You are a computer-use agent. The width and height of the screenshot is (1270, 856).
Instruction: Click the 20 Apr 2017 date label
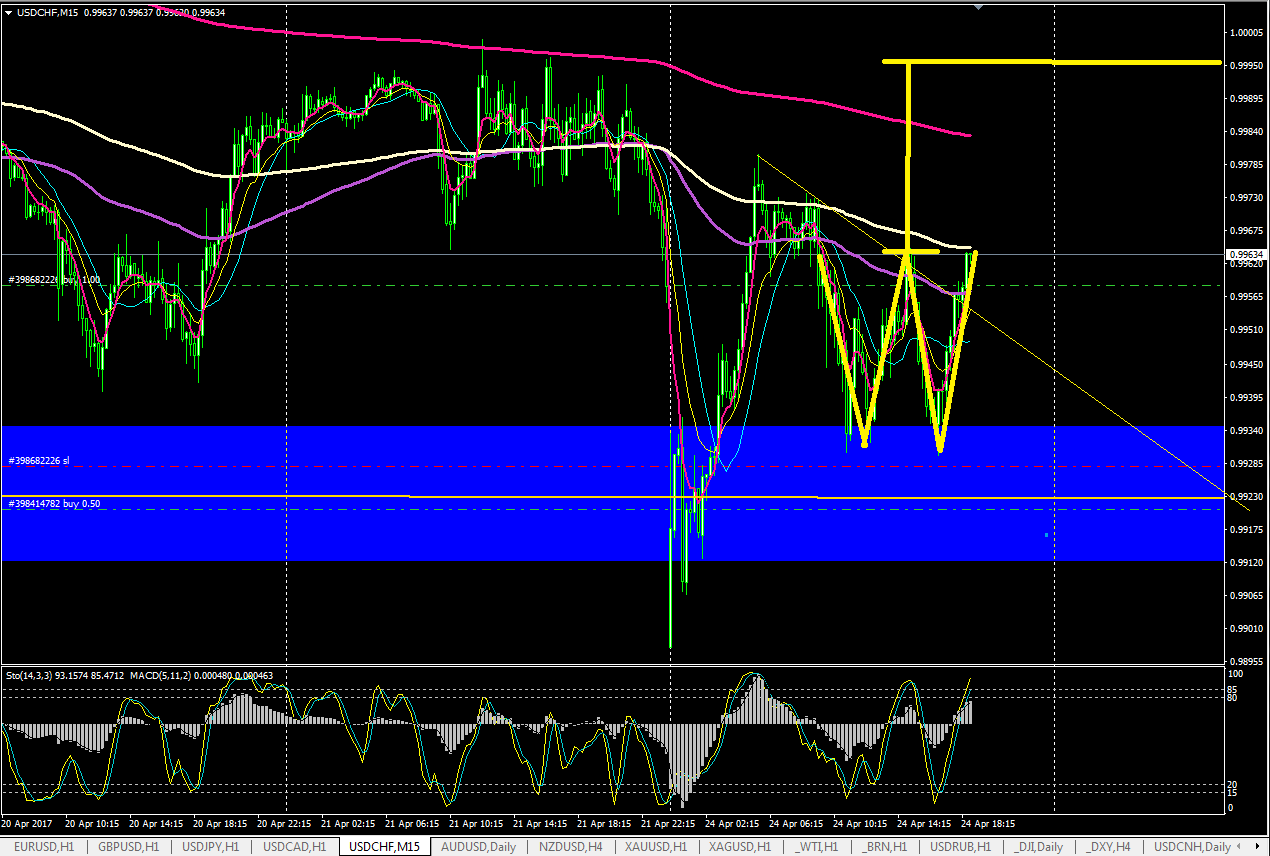(27, 825)
